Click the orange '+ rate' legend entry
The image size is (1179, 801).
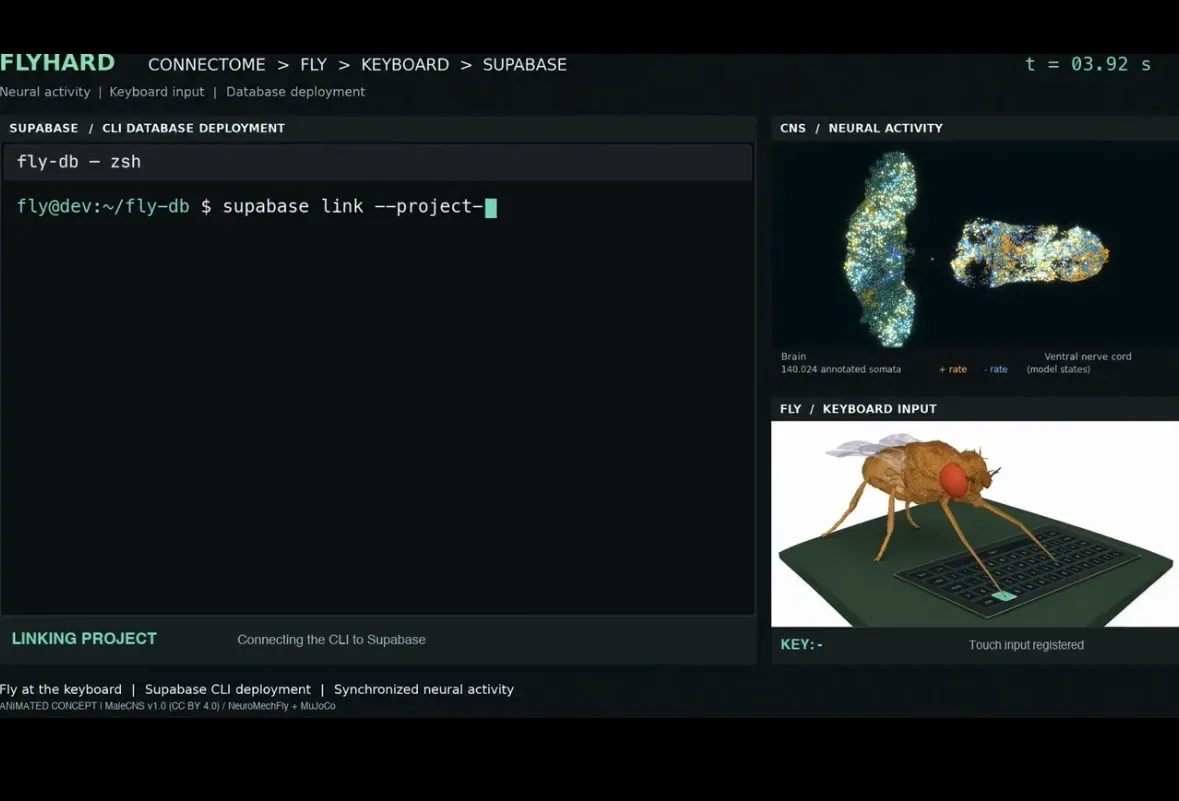[x=953, y=369]
